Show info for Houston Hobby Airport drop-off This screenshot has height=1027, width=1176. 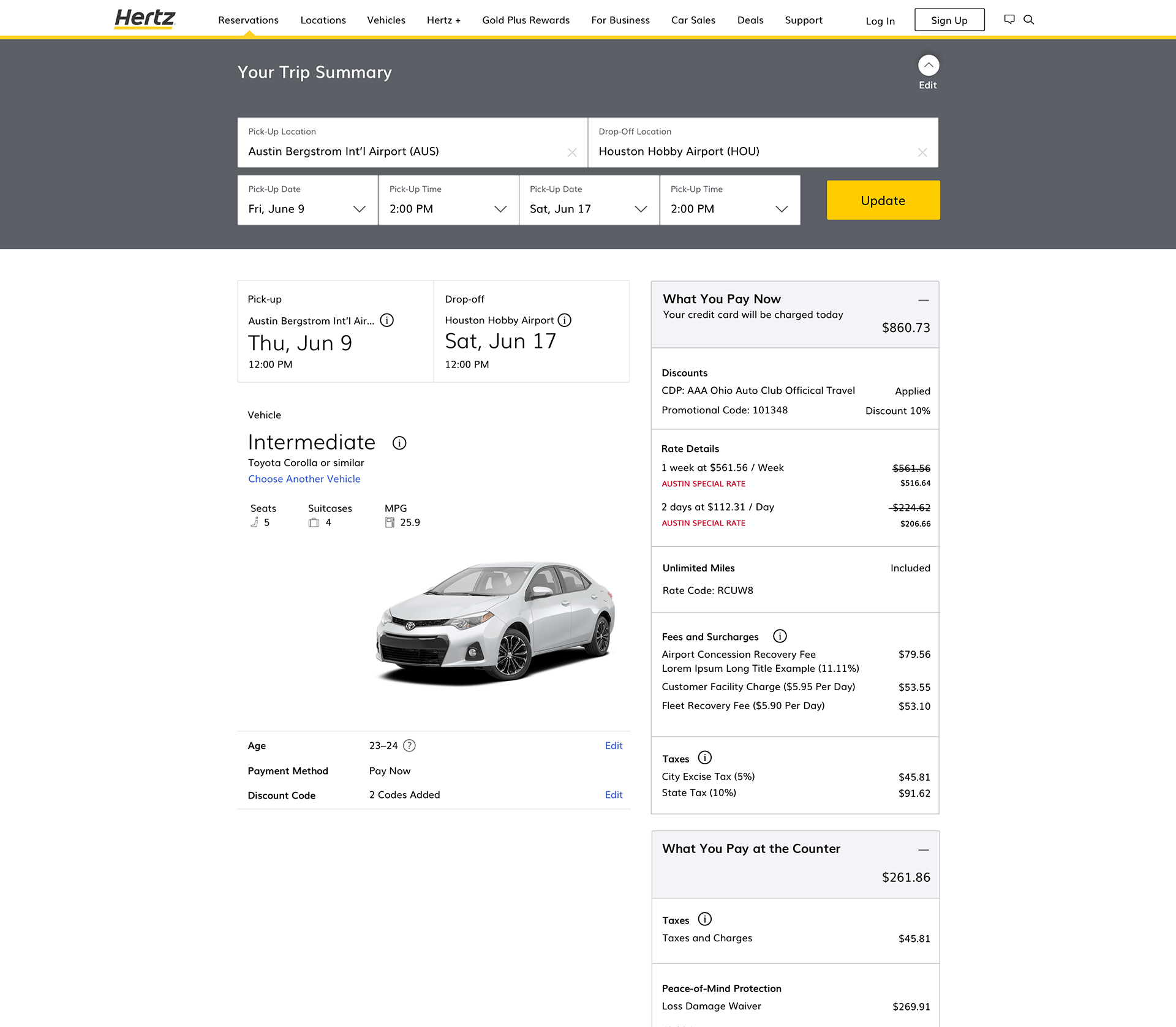point(565,320)
